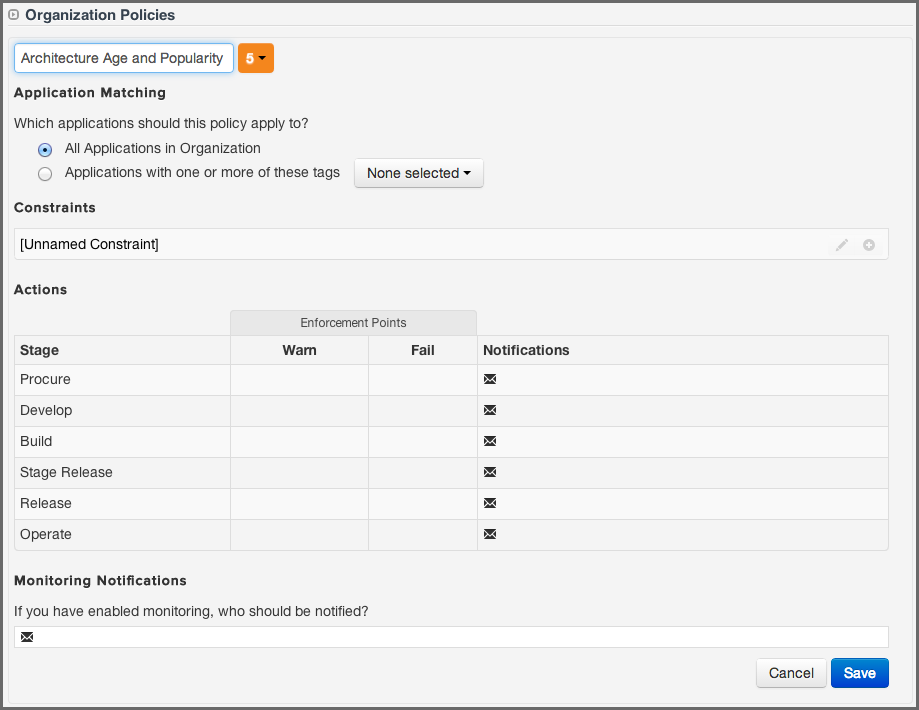Click the orange threat level indicator swatch

249,58
